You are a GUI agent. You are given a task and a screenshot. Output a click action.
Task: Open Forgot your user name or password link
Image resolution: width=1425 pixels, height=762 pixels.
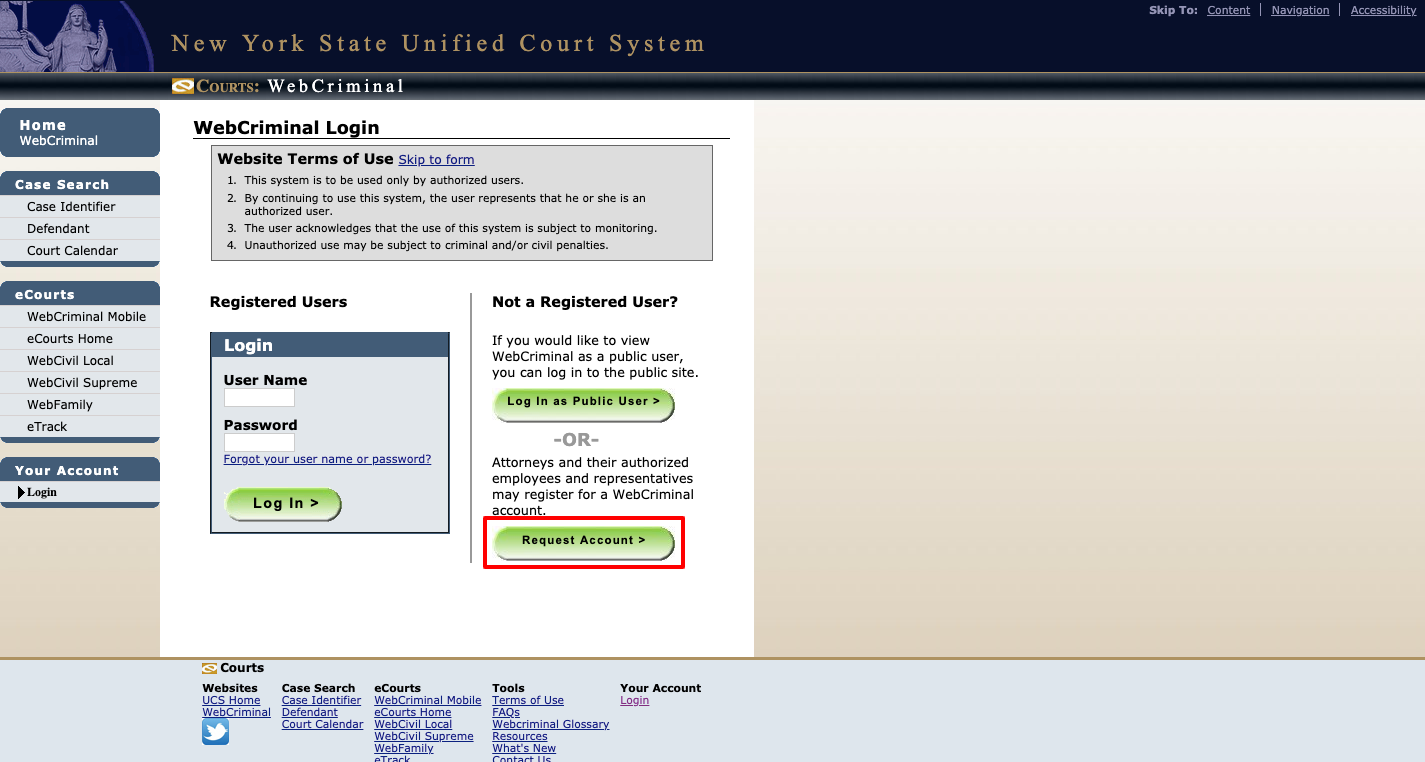pos(328,460)
